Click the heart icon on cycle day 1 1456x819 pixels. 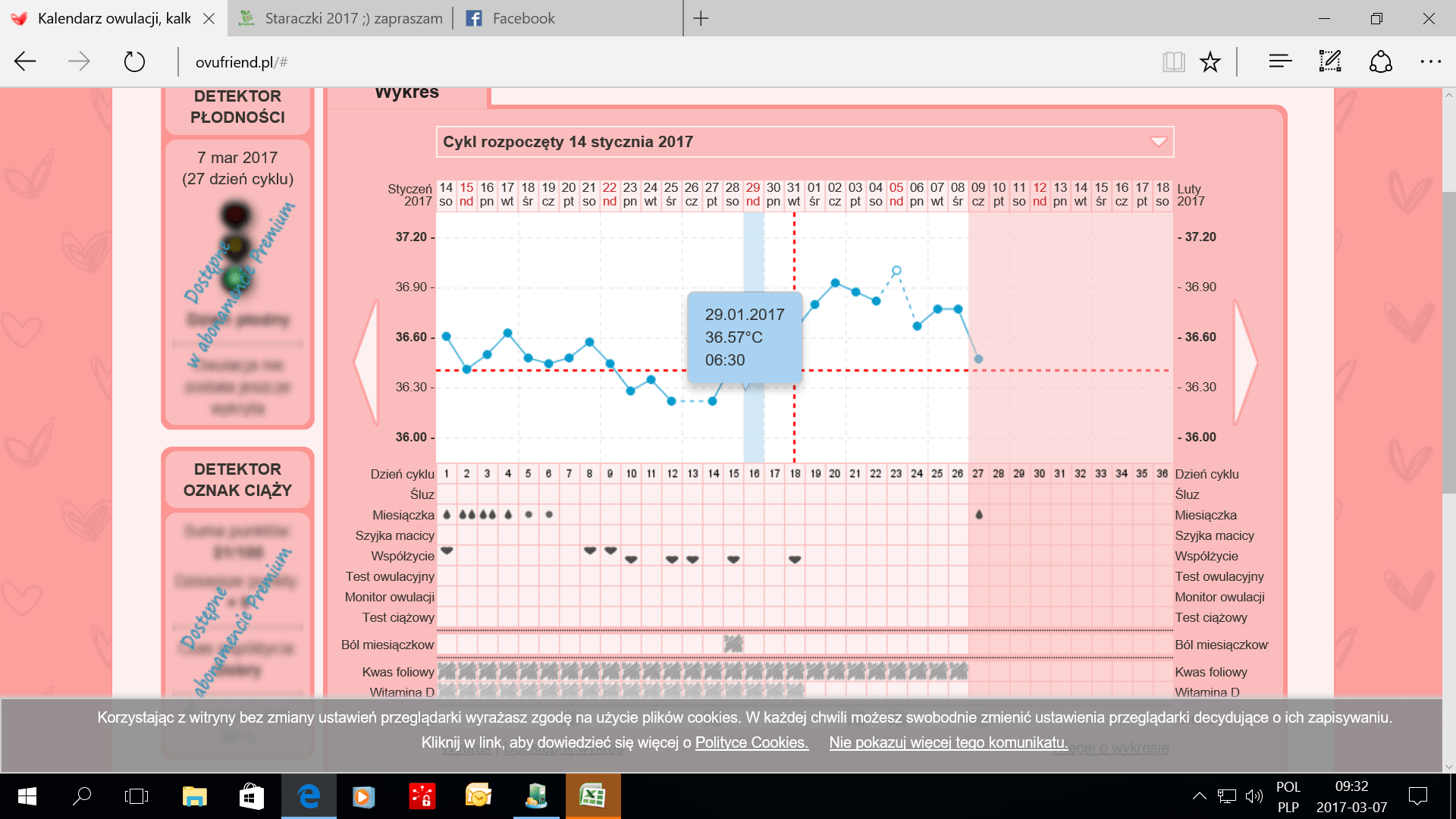coord(447,551)
